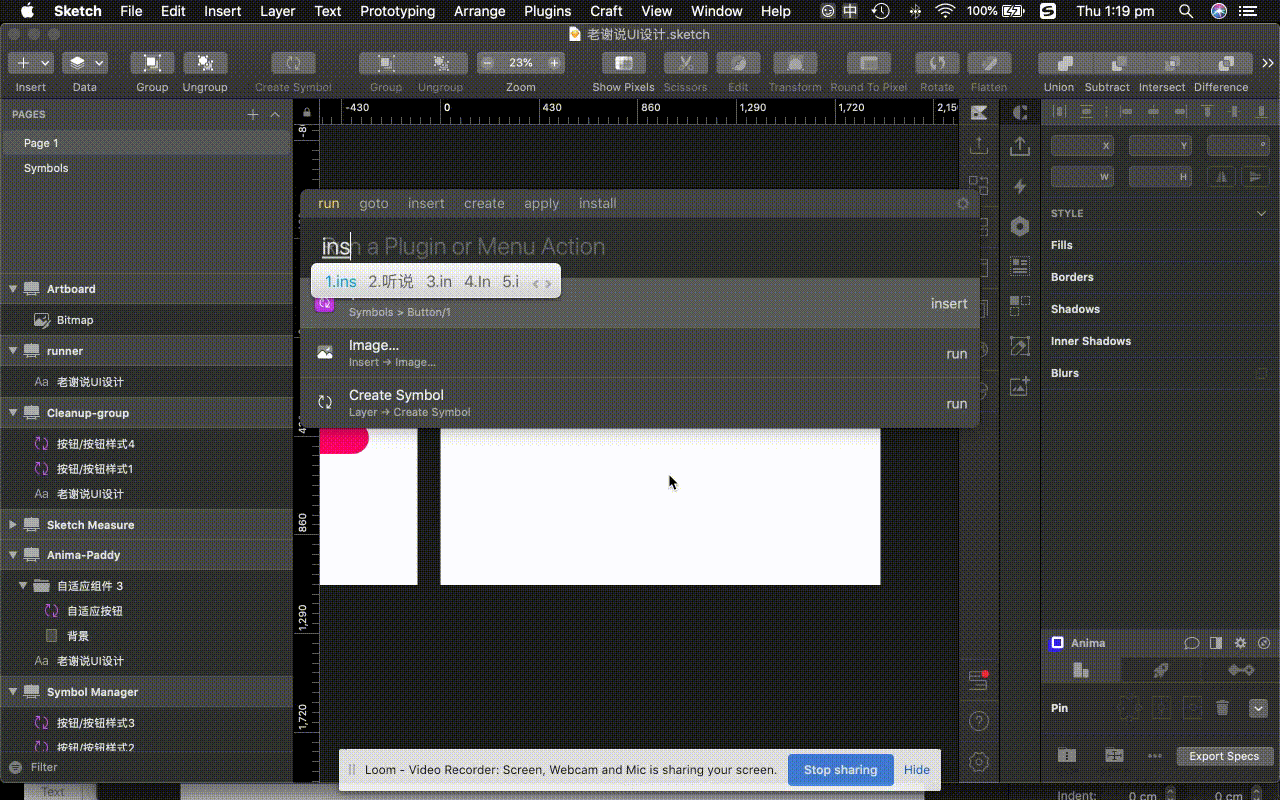Screen dimensions: 1280x800
Task: Click the Anima Pin trash icon
Action: click(1222, 708)
